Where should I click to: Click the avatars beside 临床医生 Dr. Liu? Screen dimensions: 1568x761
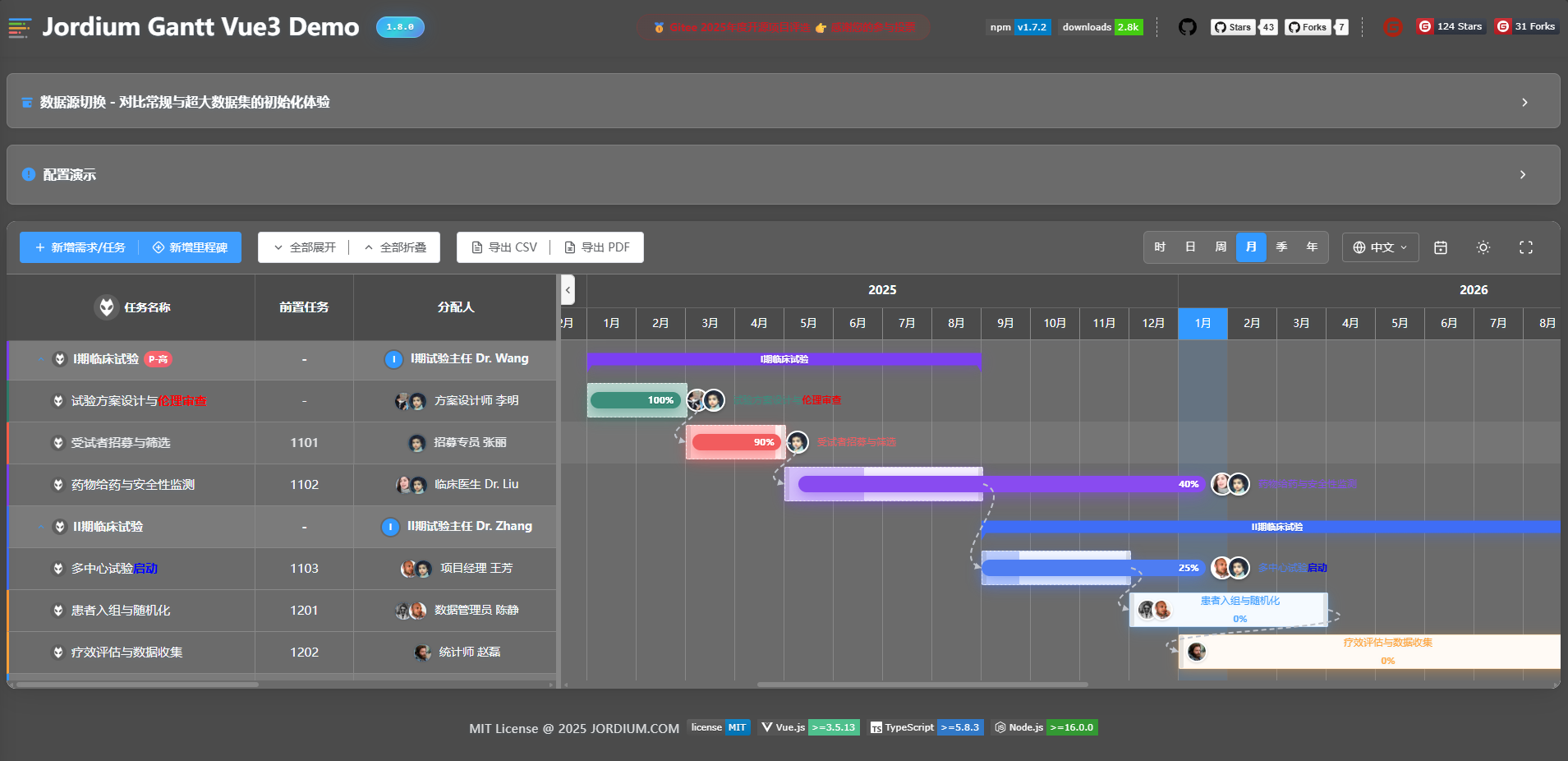pos(412,485)
